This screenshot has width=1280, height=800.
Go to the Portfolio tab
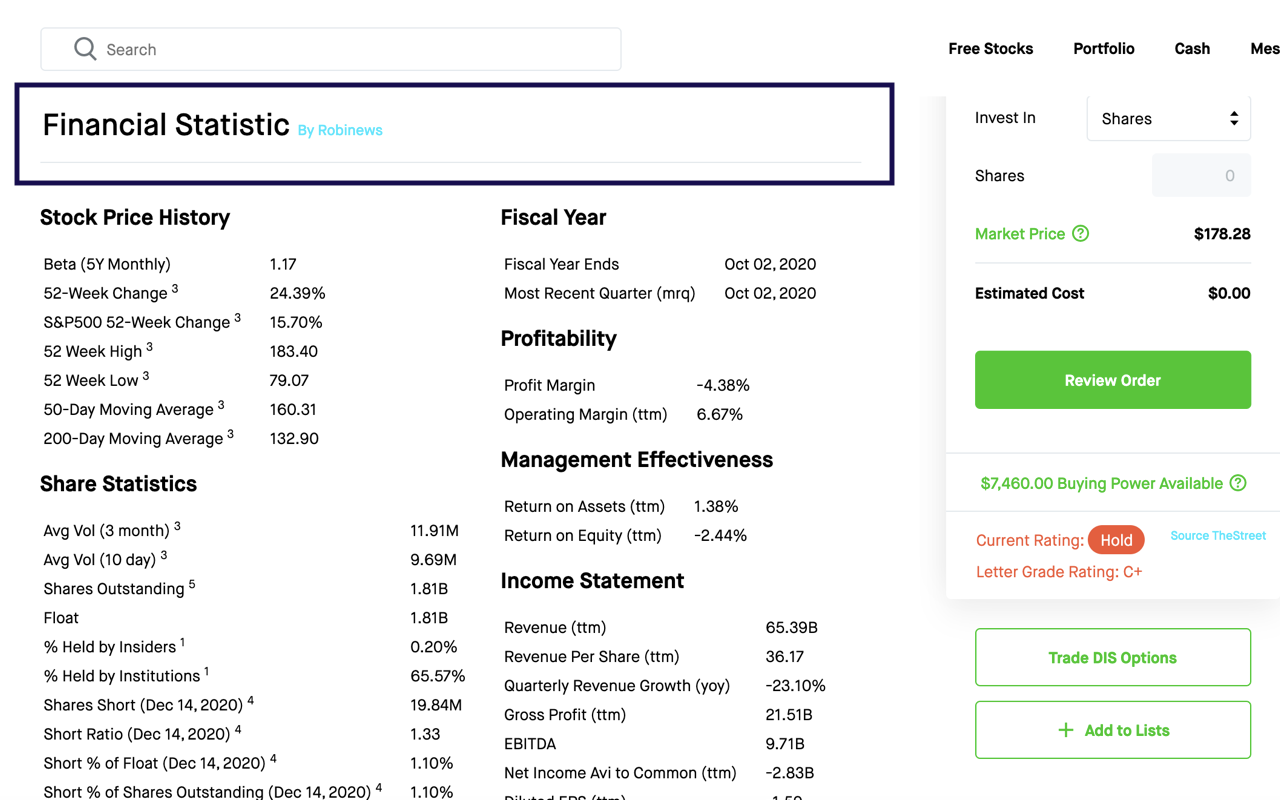click(1103, 48)
